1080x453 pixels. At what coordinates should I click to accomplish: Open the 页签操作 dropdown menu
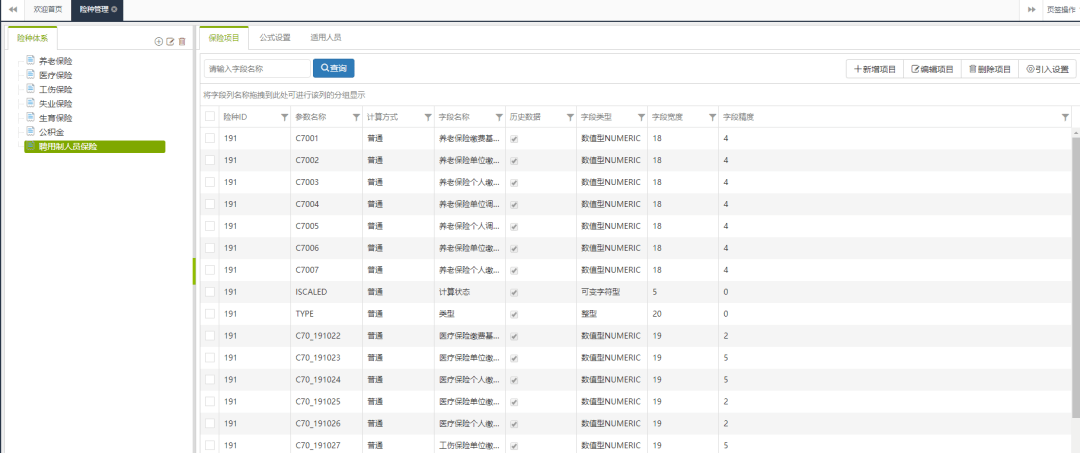1060,9
